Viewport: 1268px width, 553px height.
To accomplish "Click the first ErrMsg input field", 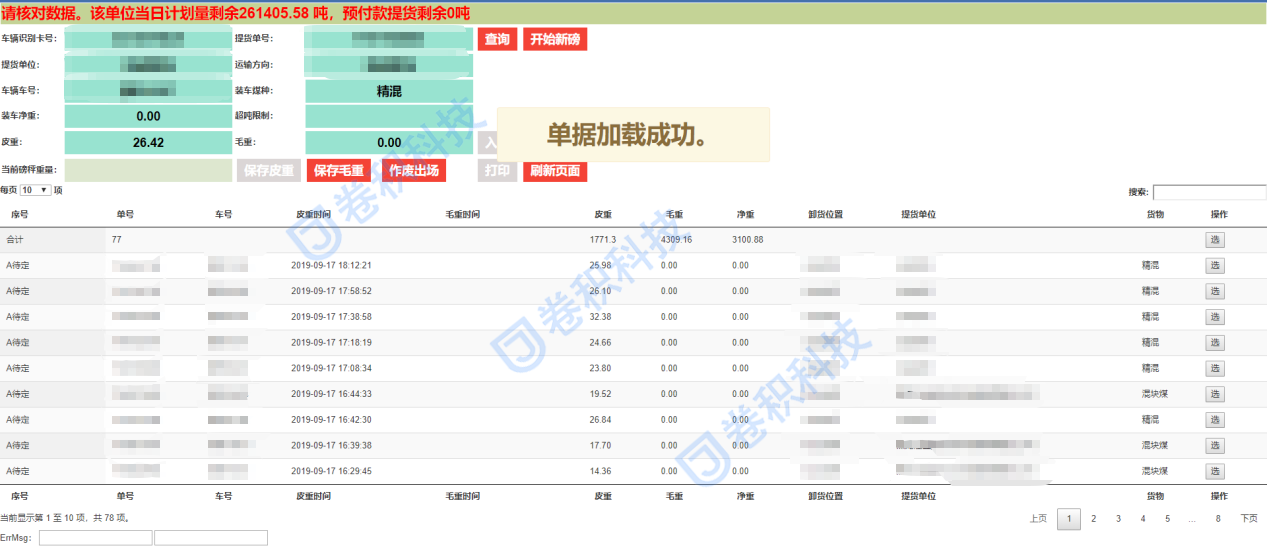I will click(95, 538).
